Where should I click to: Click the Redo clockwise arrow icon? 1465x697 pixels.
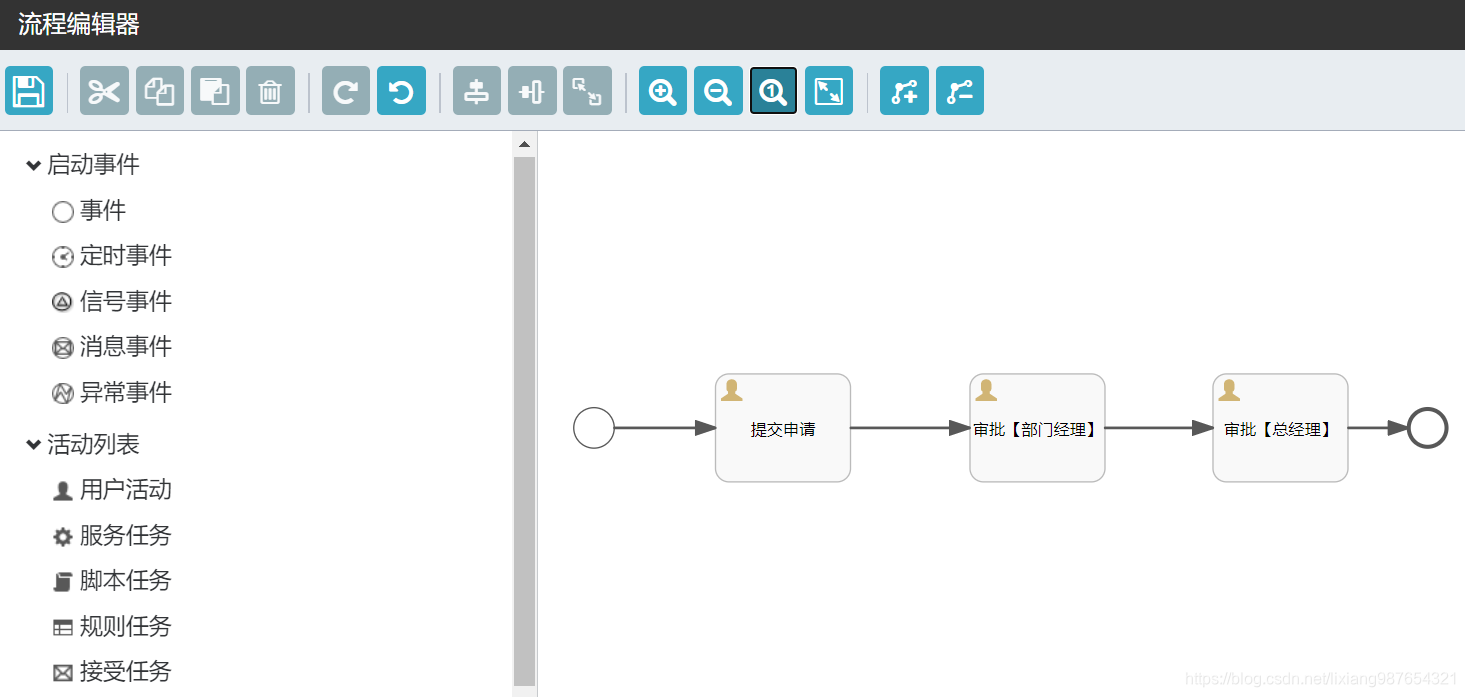346,91
